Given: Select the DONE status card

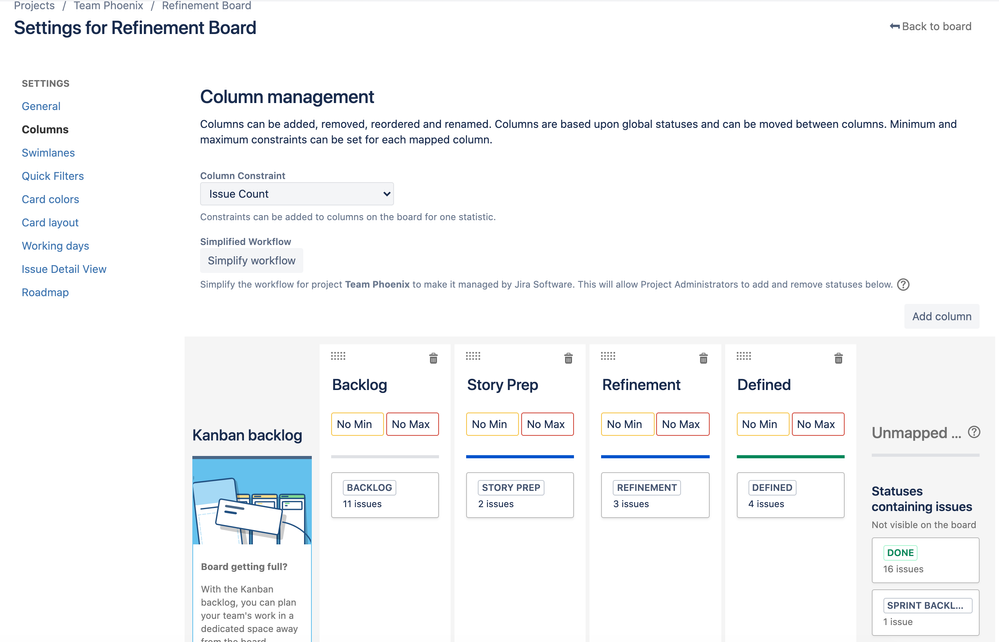Looking at the screenshot, I should click(x=924, y=560).
